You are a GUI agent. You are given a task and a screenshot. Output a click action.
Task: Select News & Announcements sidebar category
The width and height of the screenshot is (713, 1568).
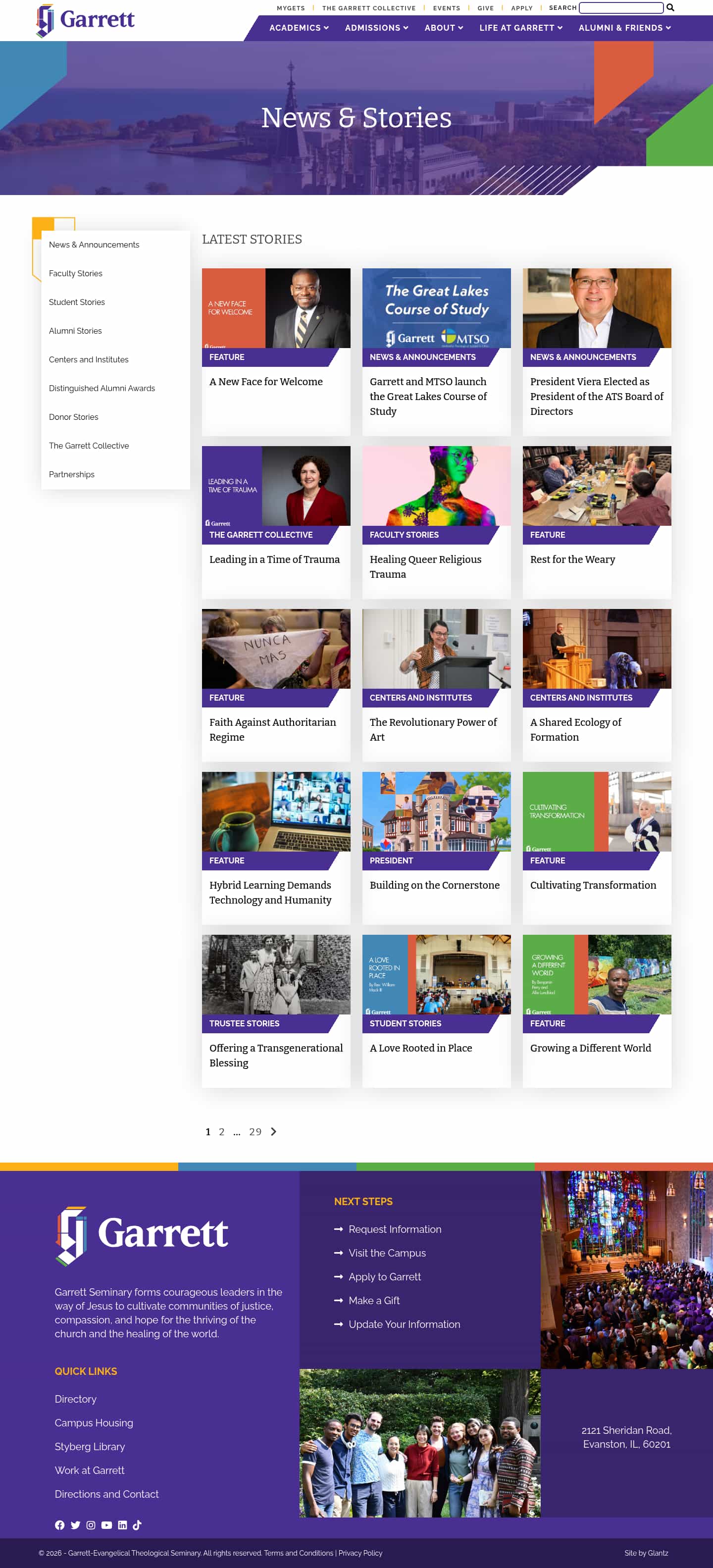[x=94, y=245]
